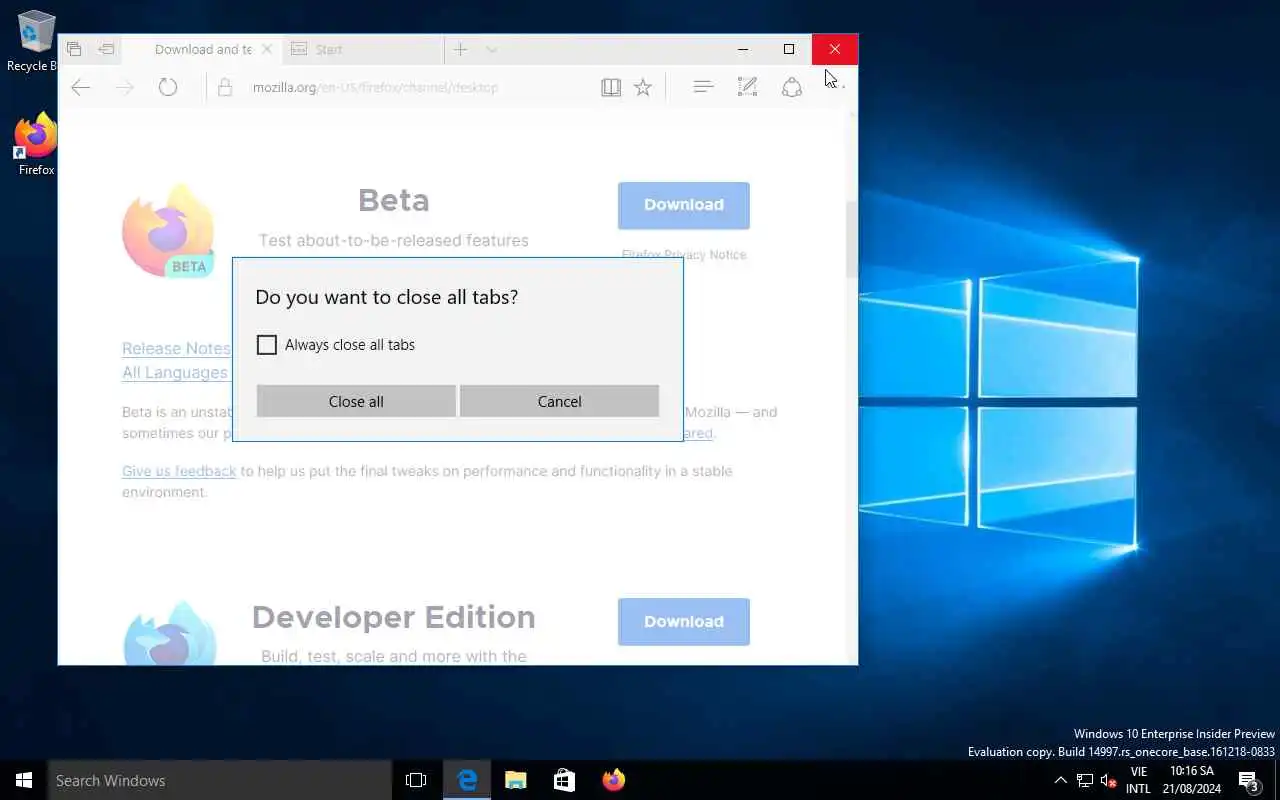Click the page vertical scrollbar thumb
The width and height of the screenshot is (1280, 800).
tap(852, 238)
